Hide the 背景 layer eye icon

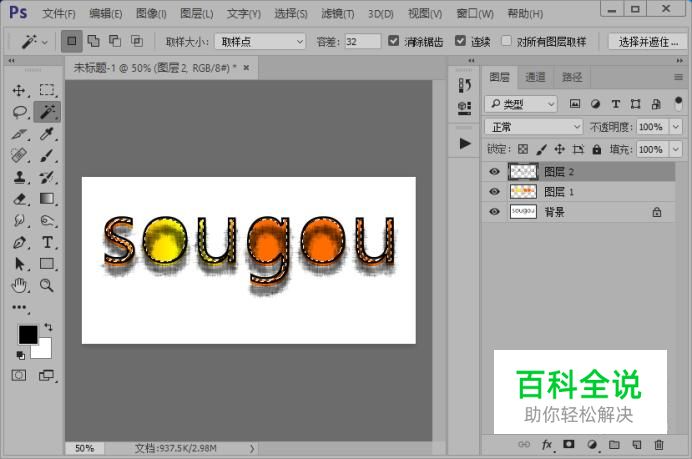(494, 212)
